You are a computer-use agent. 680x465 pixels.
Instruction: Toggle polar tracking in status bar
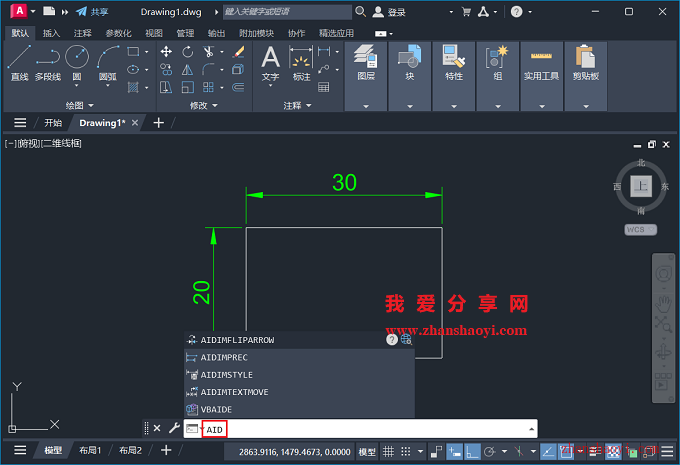coord(490,452)
